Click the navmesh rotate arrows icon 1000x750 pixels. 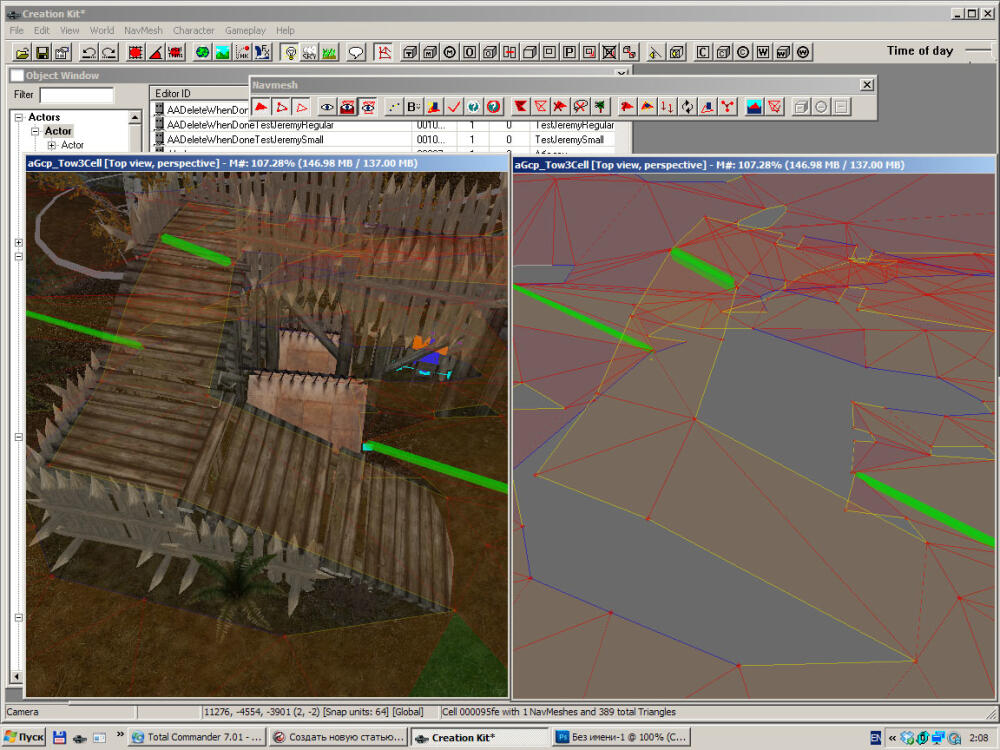pos(688,107)
